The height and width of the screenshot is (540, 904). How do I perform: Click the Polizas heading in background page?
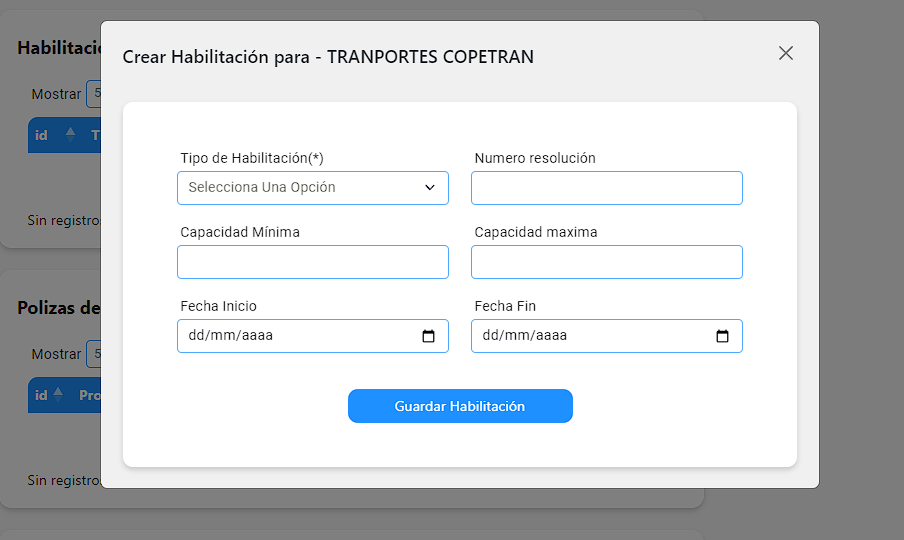(59, 308)
